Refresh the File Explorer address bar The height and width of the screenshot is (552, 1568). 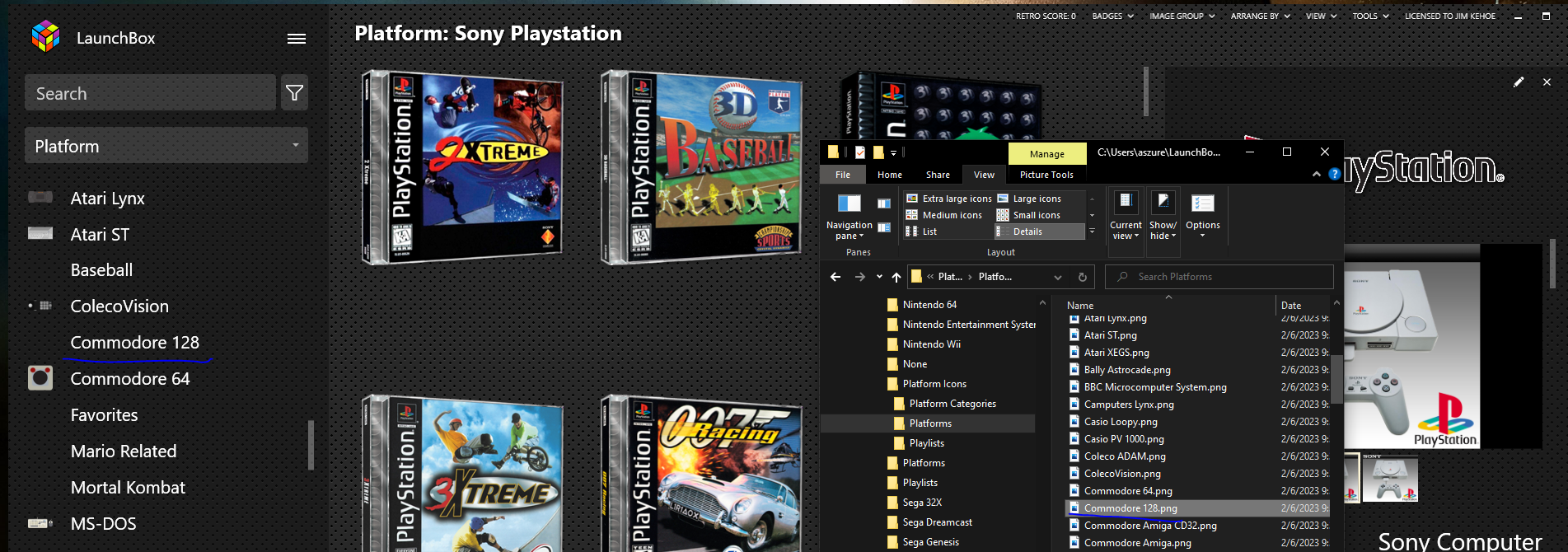(x=1083, y=277)
